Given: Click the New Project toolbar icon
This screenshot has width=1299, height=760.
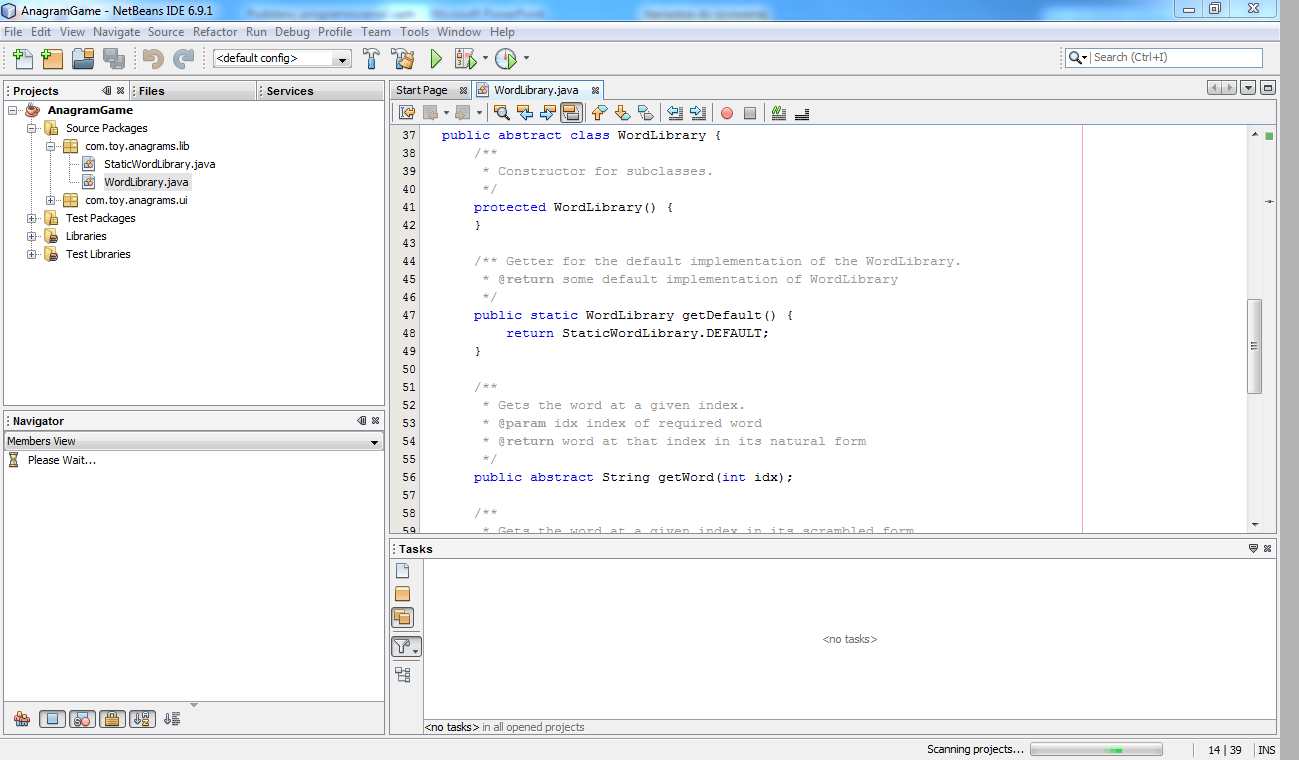Looking at the screenshot, I should pyautogui.click(x=51, y=58).
